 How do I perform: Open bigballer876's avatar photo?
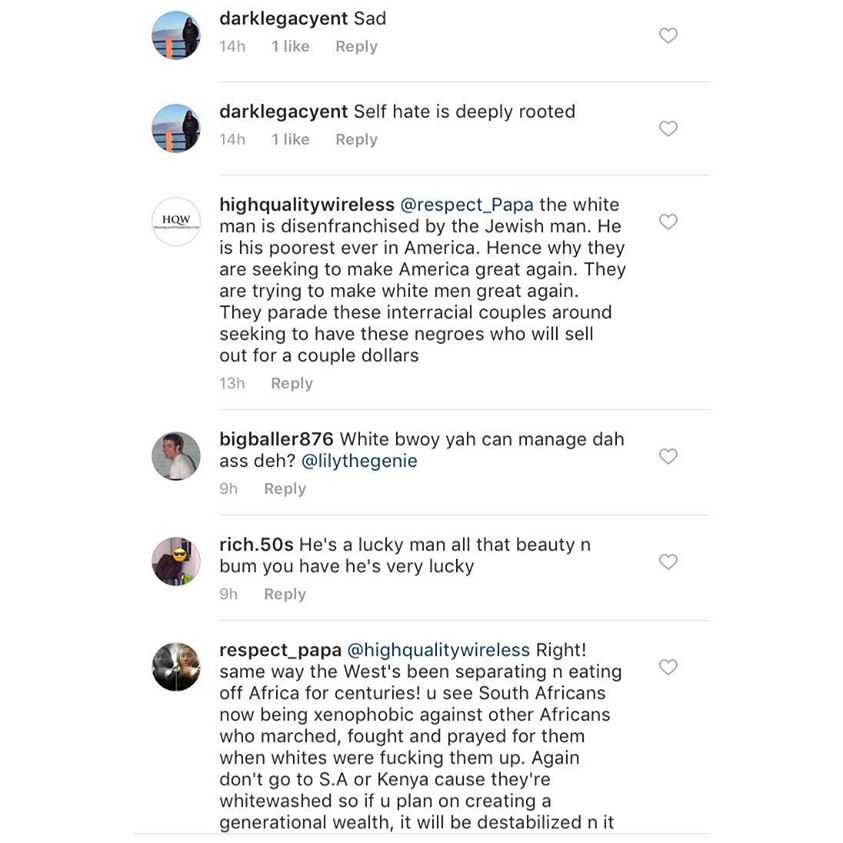tap(176, 456)
